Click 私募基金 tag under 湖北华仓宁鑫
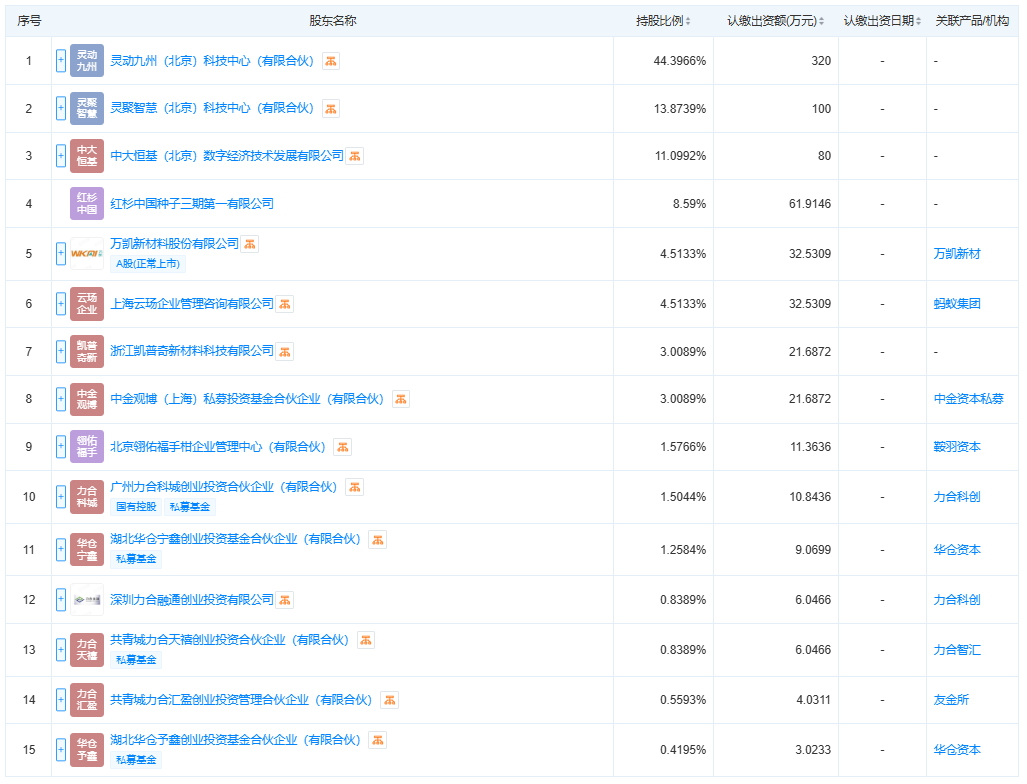The image size is (1027, 784). pyautogui.click(x=136, y=559)
